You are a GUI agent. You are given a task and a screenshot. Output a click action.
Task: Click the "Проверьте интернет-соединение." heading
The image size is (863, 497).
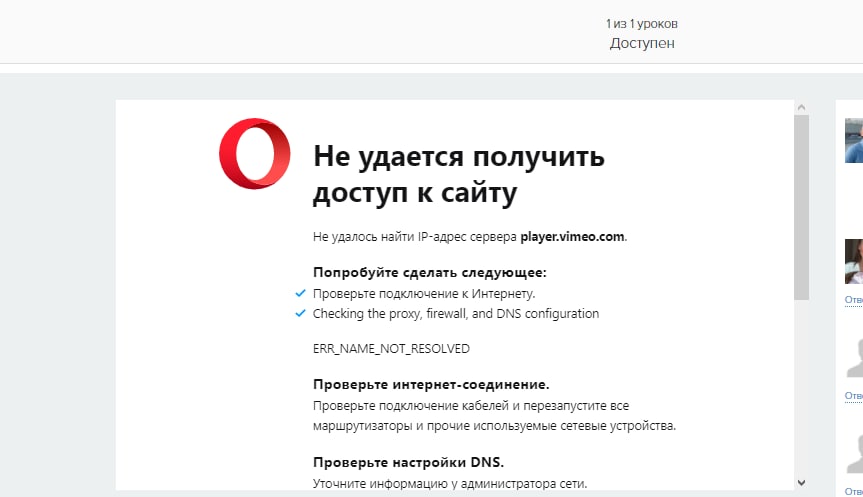pyautogui.click(x=431, y=384)
